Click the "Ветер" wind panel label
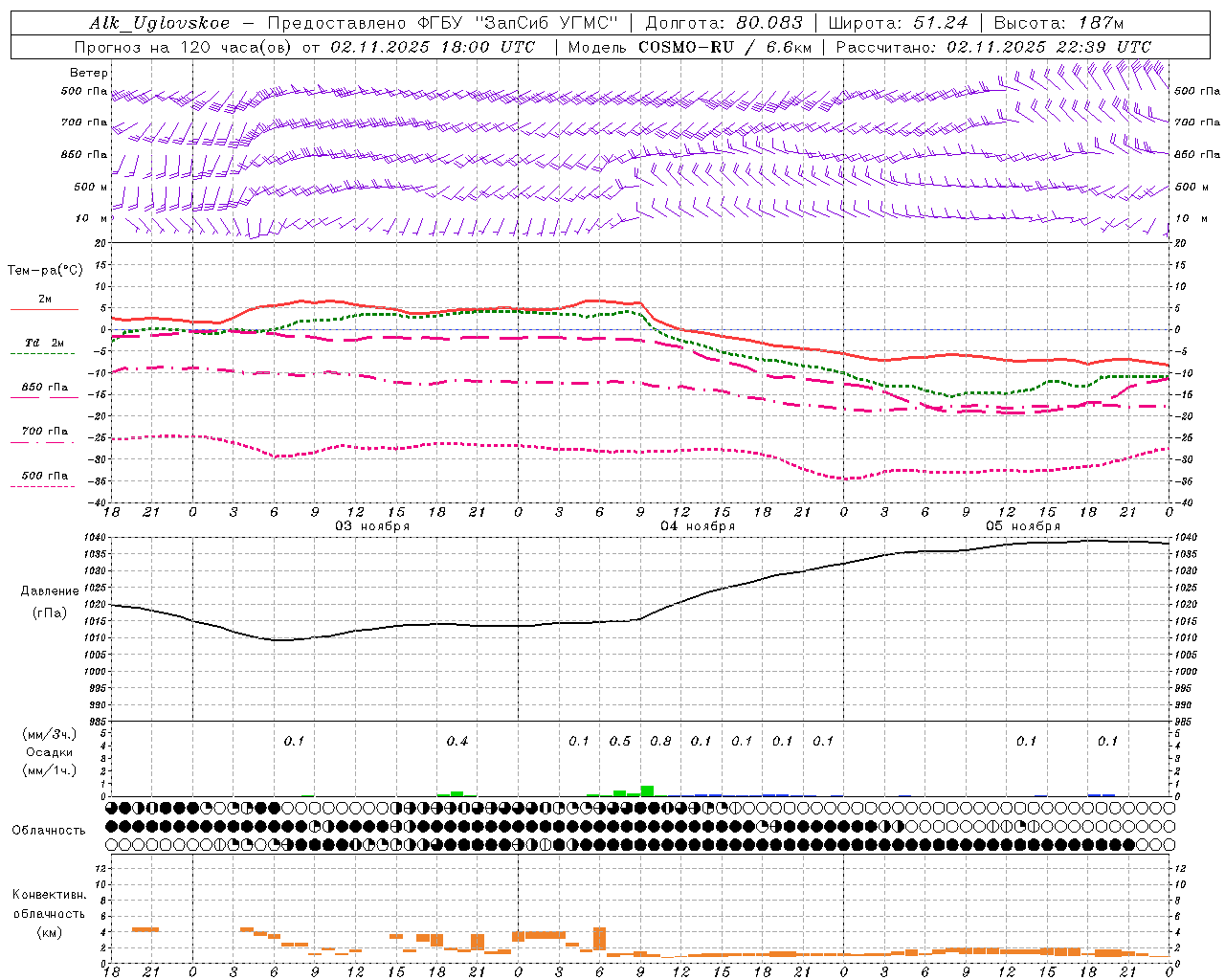The width and height of the screenshot is (1225, 980). 89,73
